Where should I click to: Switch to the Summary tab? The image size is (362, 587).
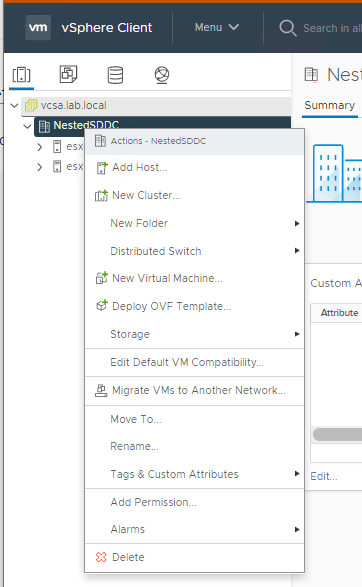point(329,105)
